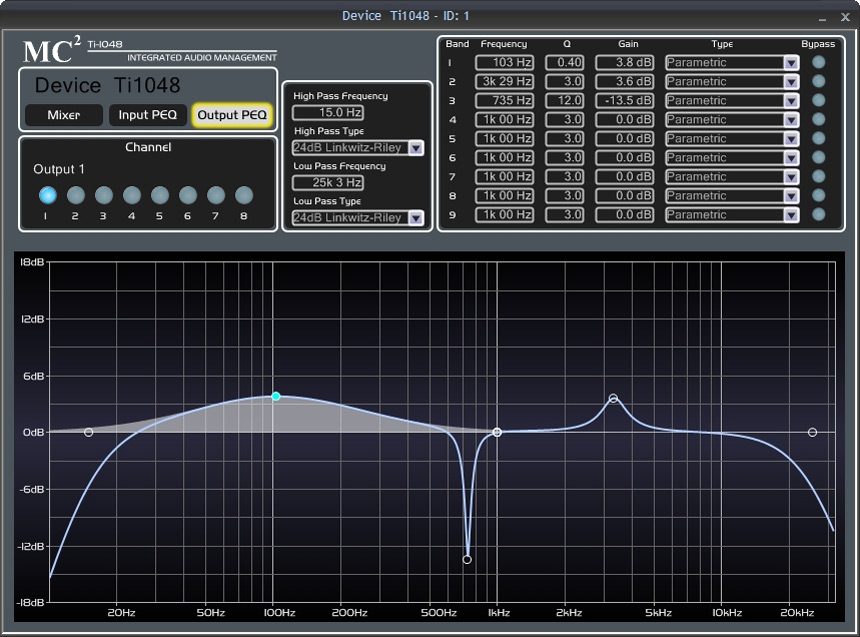Select output channel 1 button
This screenshot has width=860, height=637.
47,195
